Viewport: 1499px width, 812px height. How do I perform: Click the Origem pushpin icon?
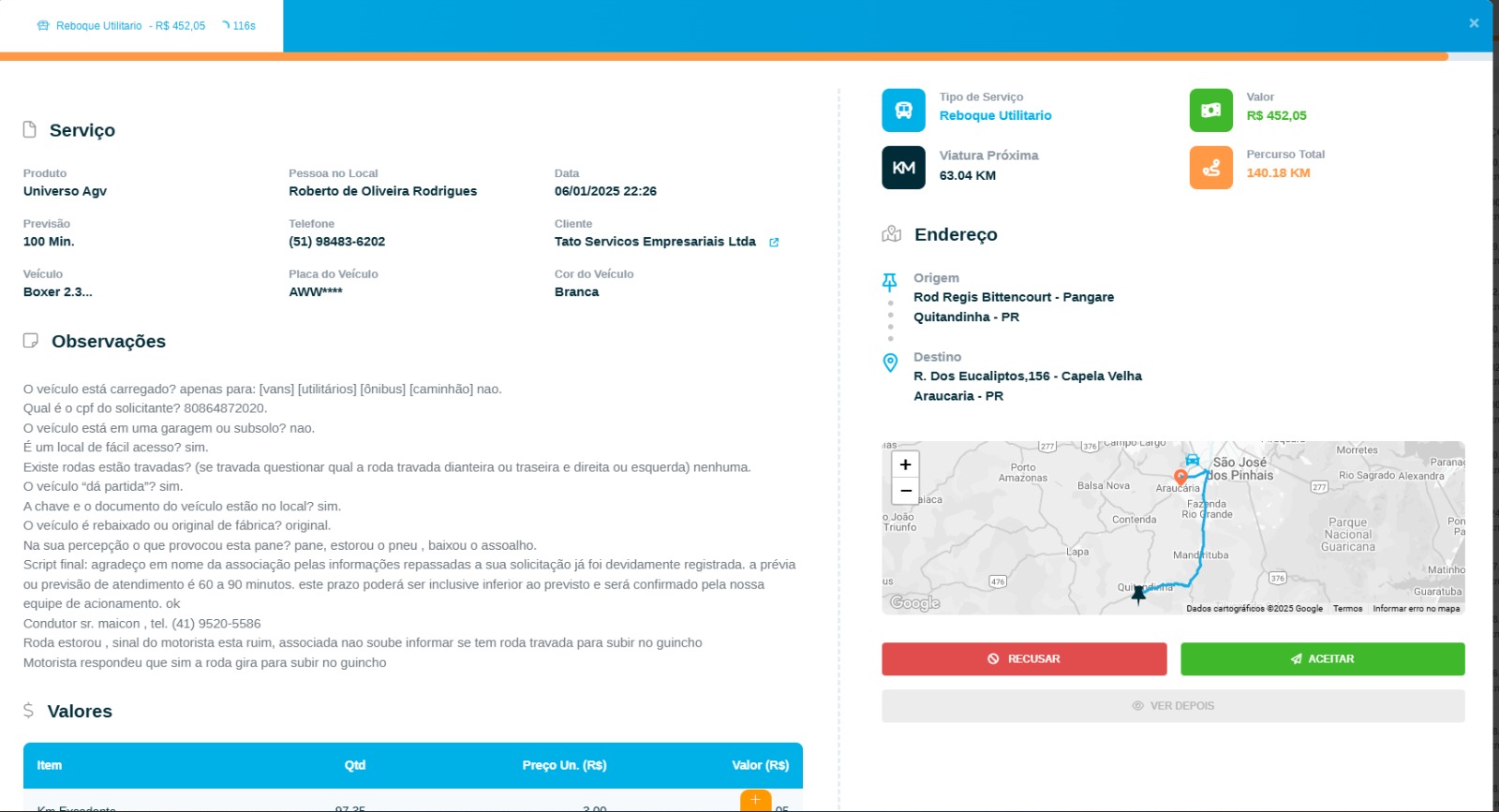click(x=890, y=282)
